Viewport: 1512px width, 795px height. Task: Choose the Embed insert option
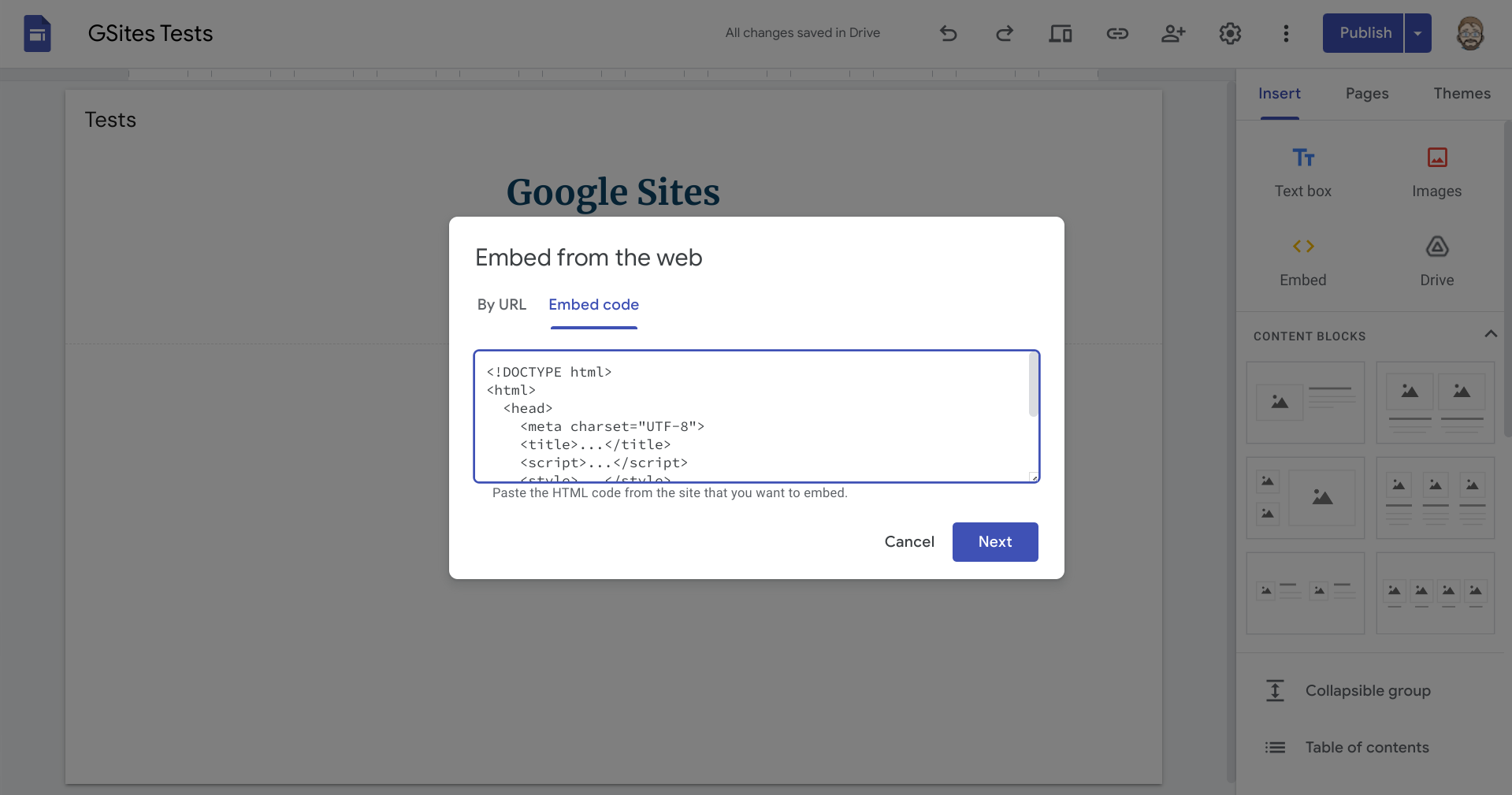(x=1303, y=262)
